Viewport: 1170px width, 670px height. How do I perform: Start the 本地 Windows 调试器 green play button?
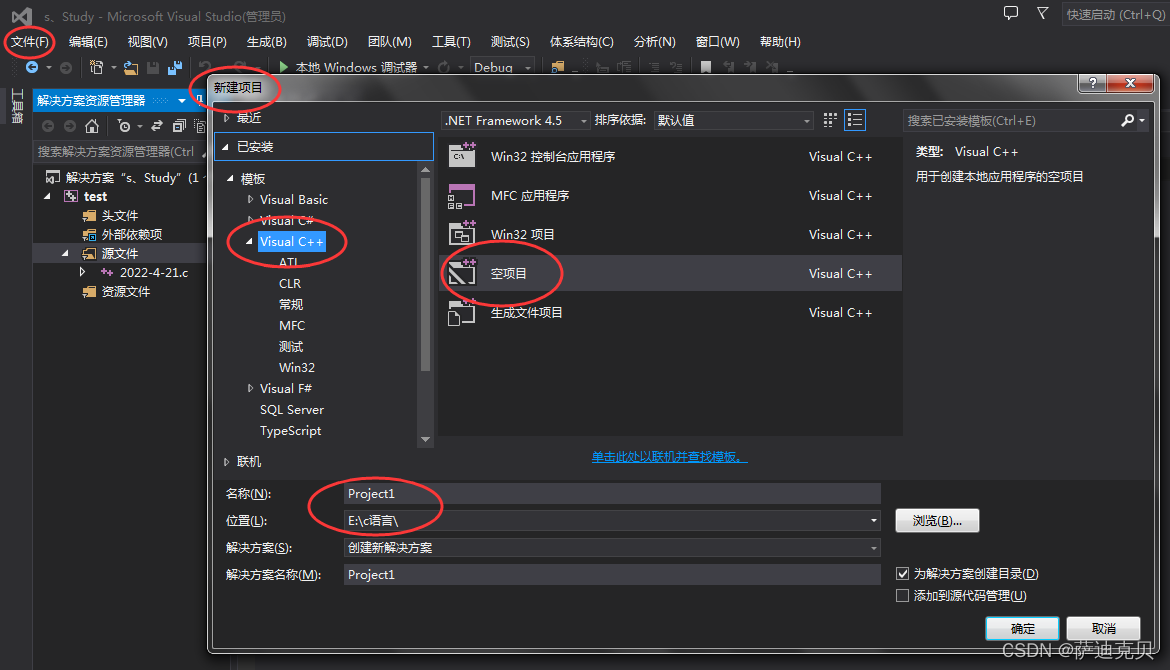pos(284,67)
